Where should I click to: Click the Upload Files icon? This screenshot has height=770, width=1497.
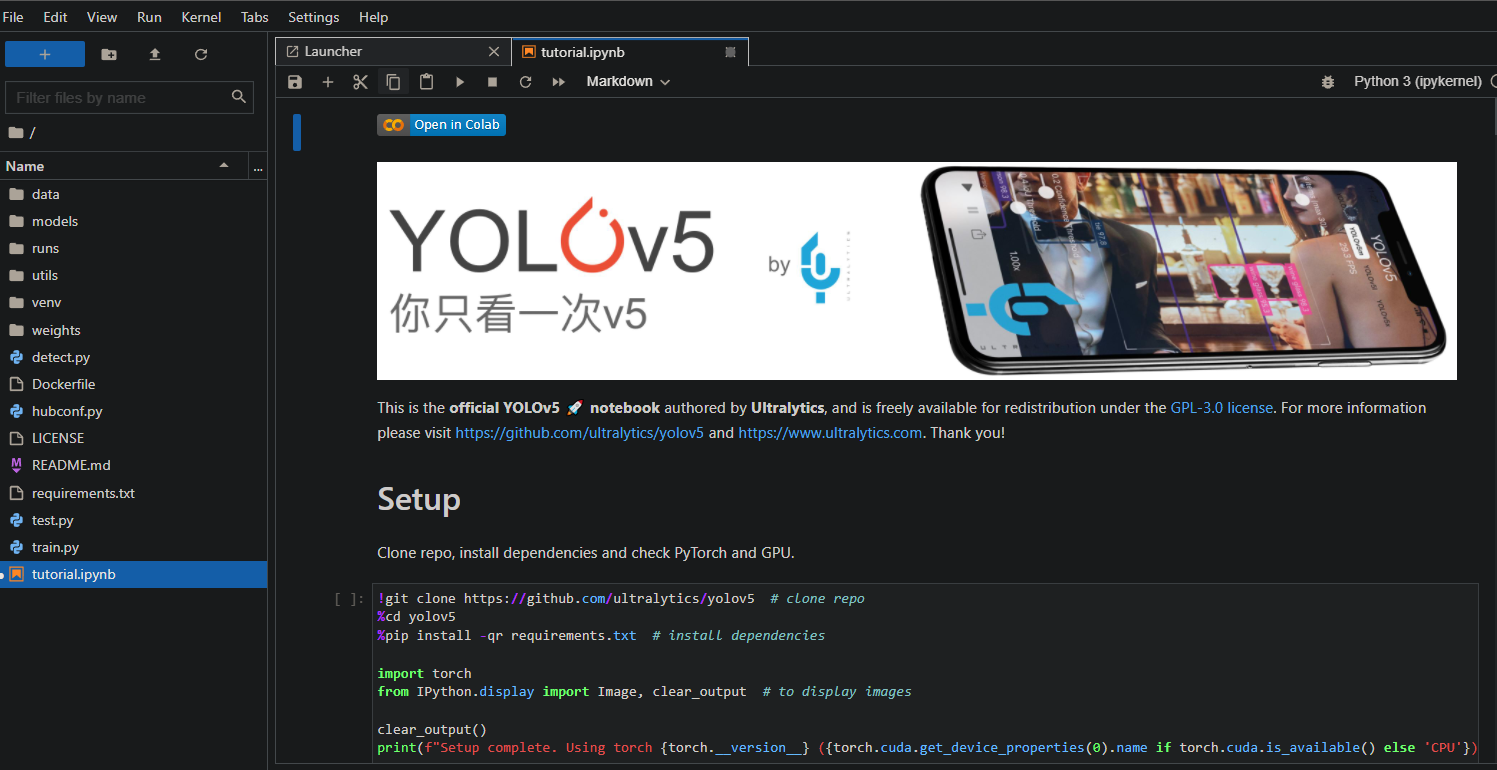pos(155,55)
